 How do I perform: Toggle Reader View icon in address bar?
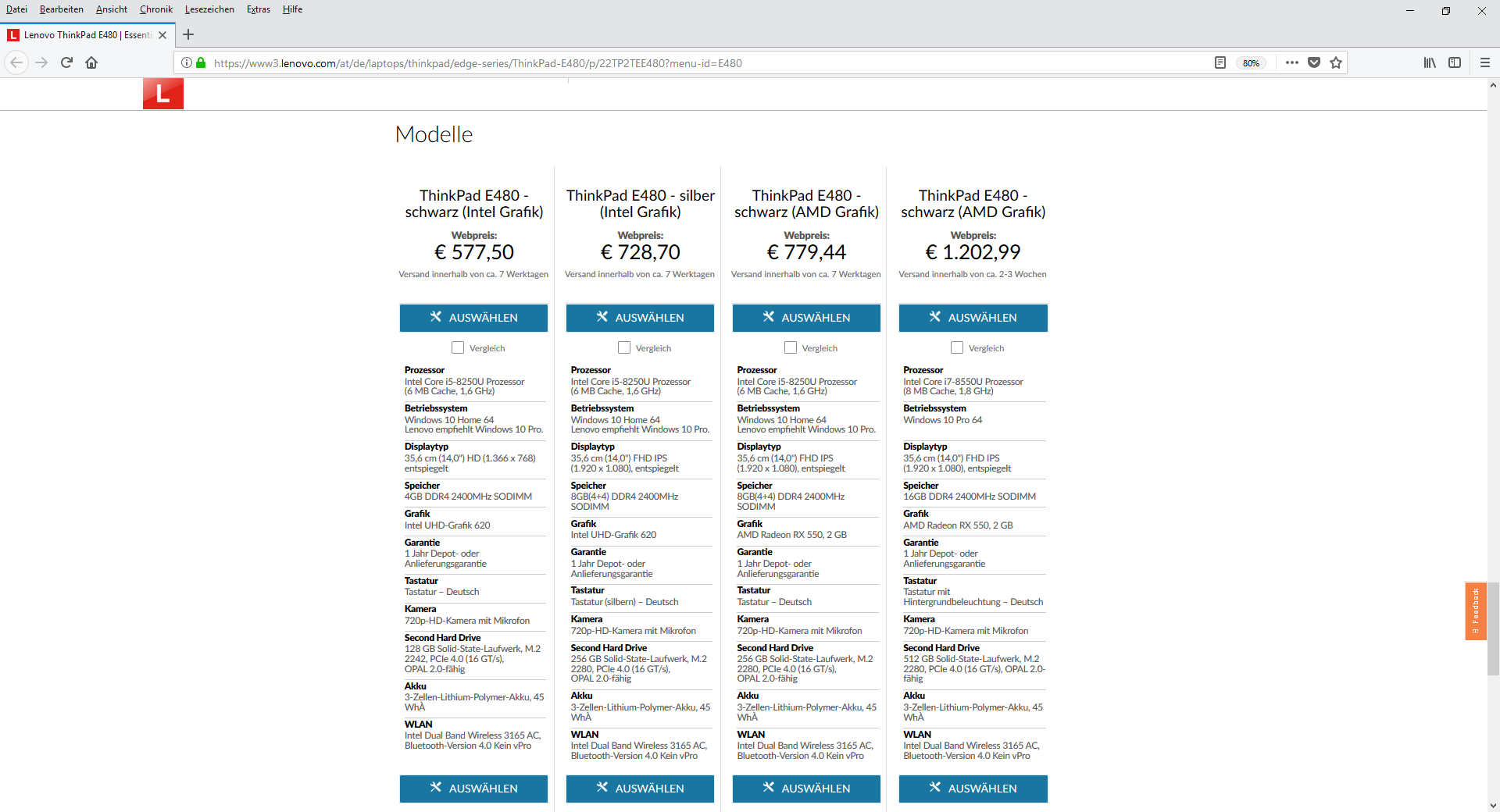[x=1220, y=62]
